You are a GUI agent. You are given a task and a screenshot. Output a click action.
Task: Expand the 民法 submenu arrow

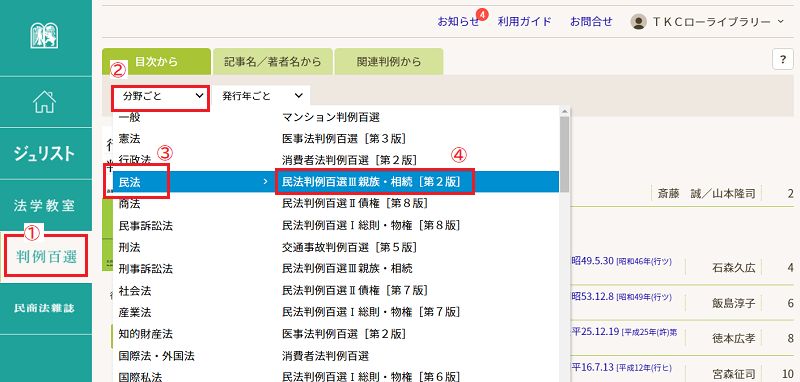[264, 182]
